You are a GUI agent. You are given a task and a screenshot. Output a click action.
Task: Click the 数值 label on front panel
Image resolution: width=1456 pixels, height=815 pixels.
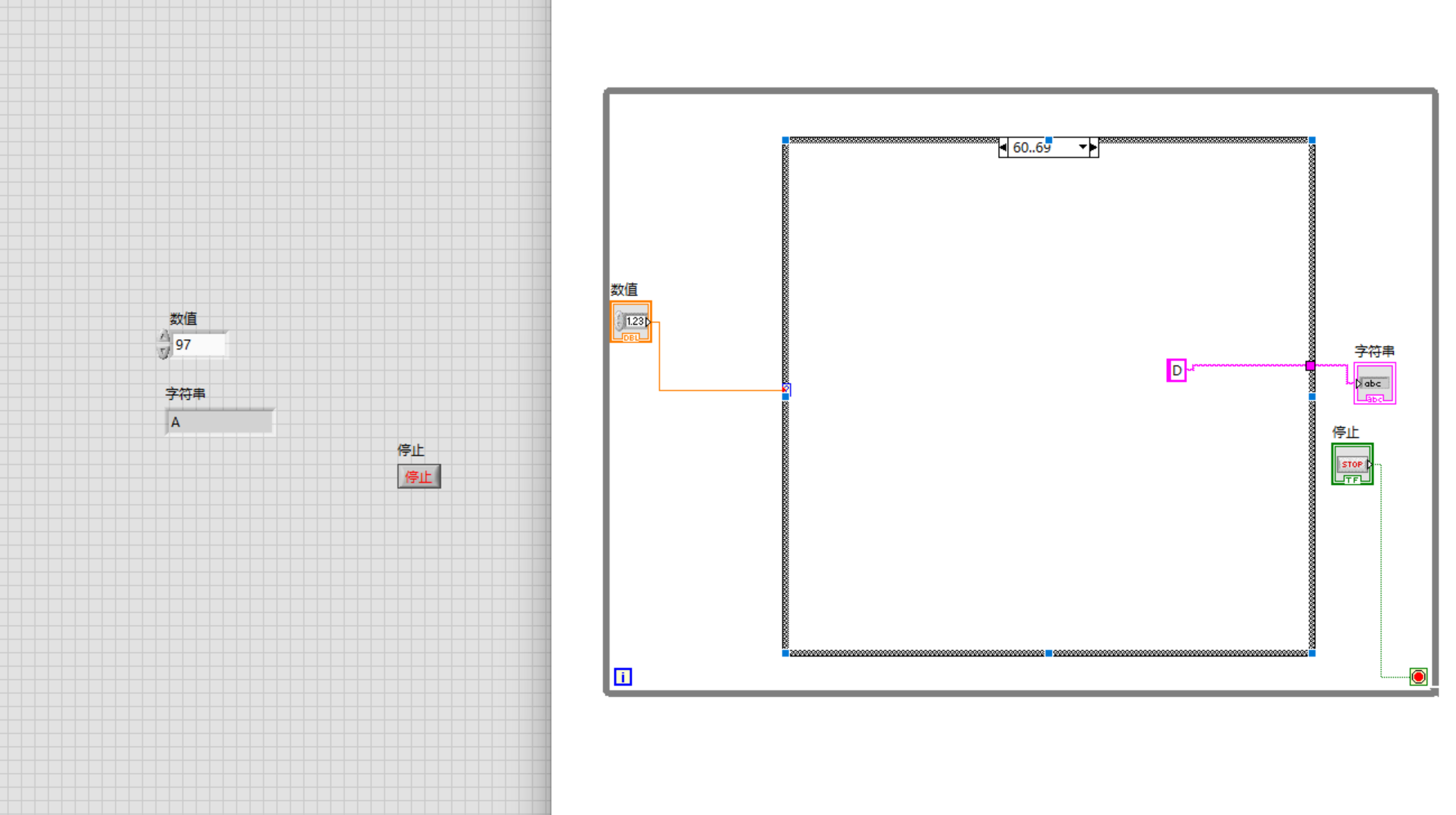click(183, 319)
